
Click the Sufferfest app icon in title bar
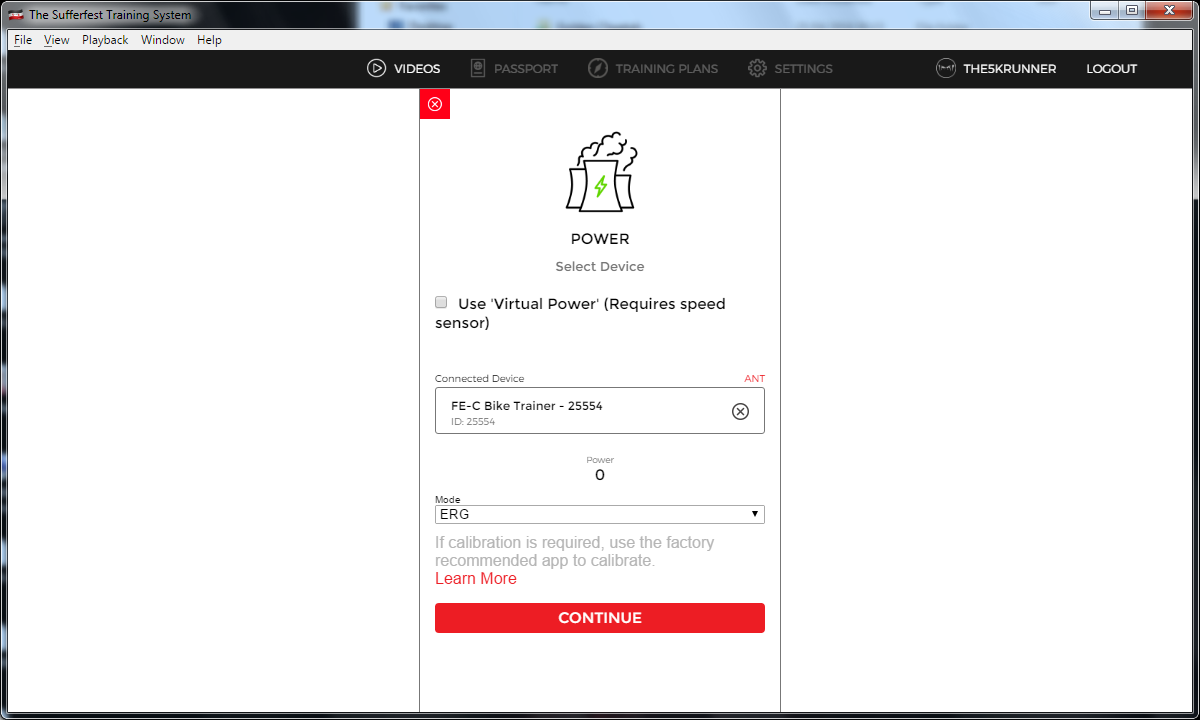[16, 15]
